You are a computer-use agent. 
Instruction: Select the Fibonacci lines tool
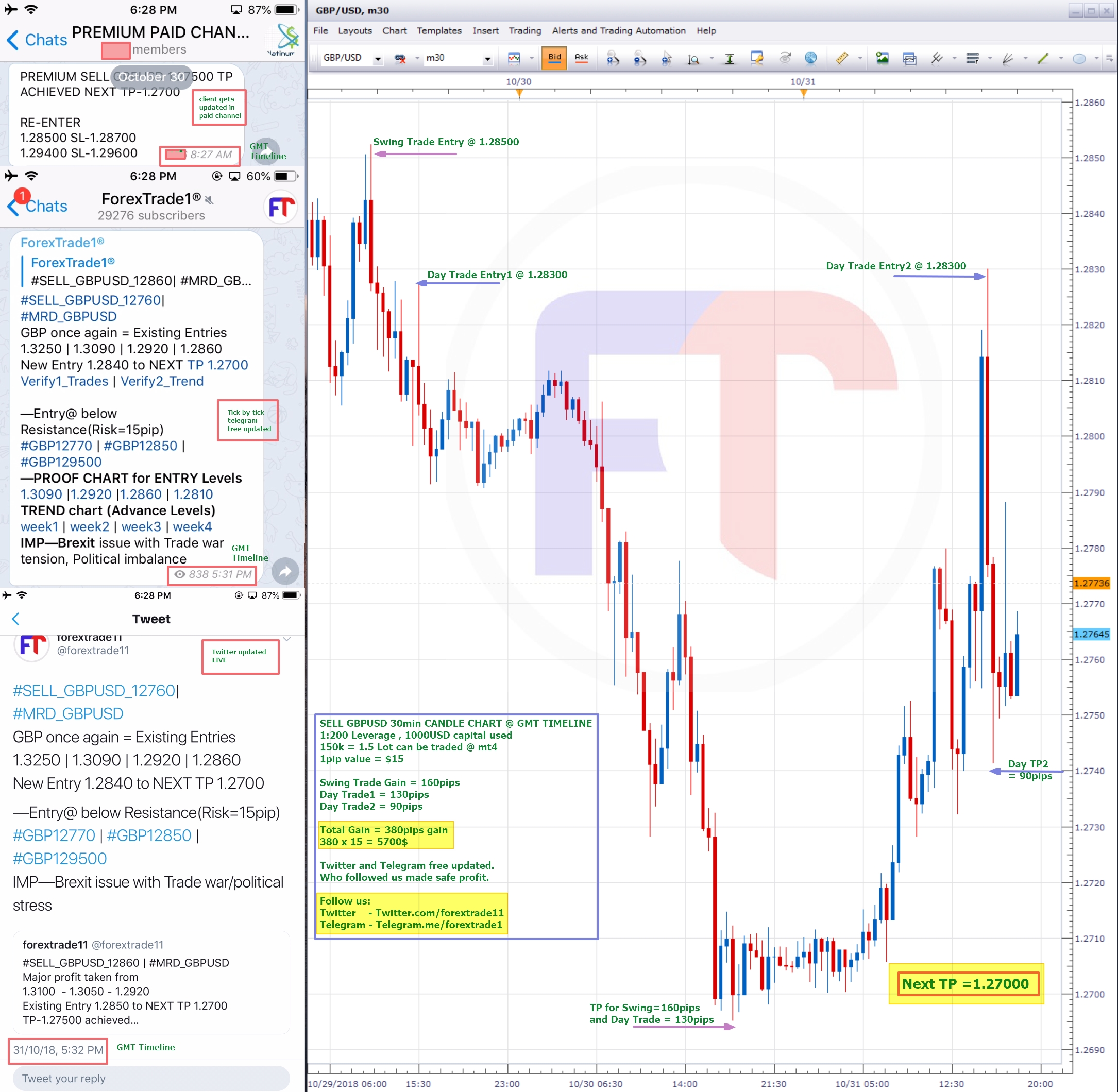click(x=972, y=58)
